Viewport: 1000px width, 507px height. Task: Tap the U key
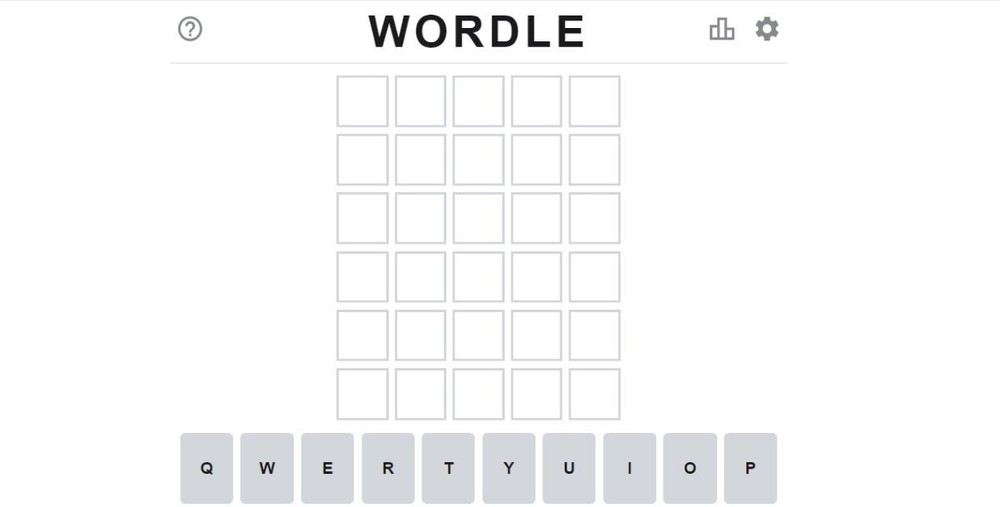[569, 468]
